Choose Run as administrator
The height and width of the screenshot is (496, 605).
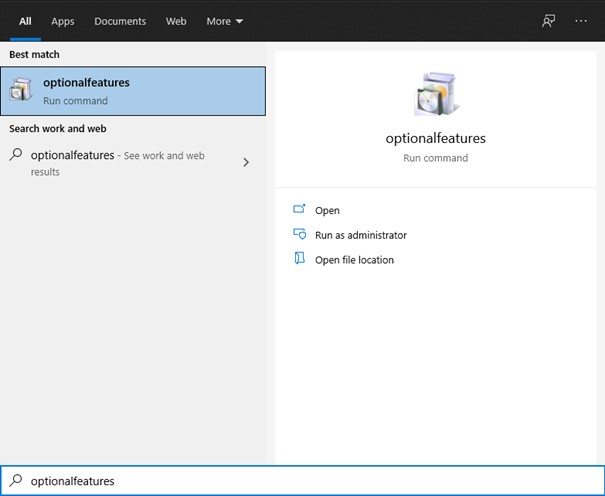[x=361, y=235]
